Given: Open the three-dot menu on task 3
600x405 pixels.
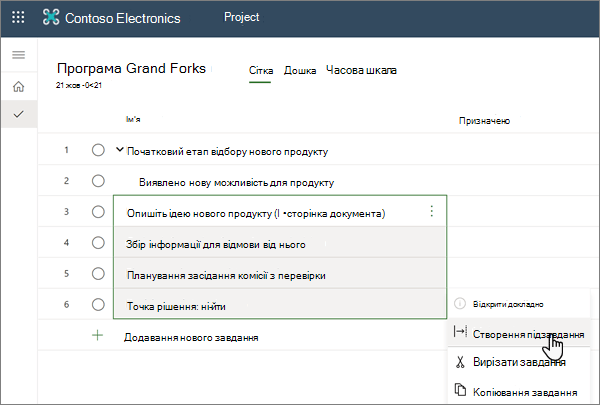Looking at the screenshot, I should coord(432,211).
